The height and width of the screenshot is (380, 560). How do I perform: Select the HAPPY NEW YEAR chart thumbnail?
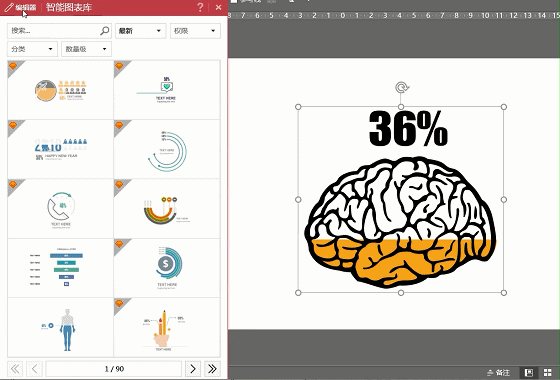coord(60,149)
